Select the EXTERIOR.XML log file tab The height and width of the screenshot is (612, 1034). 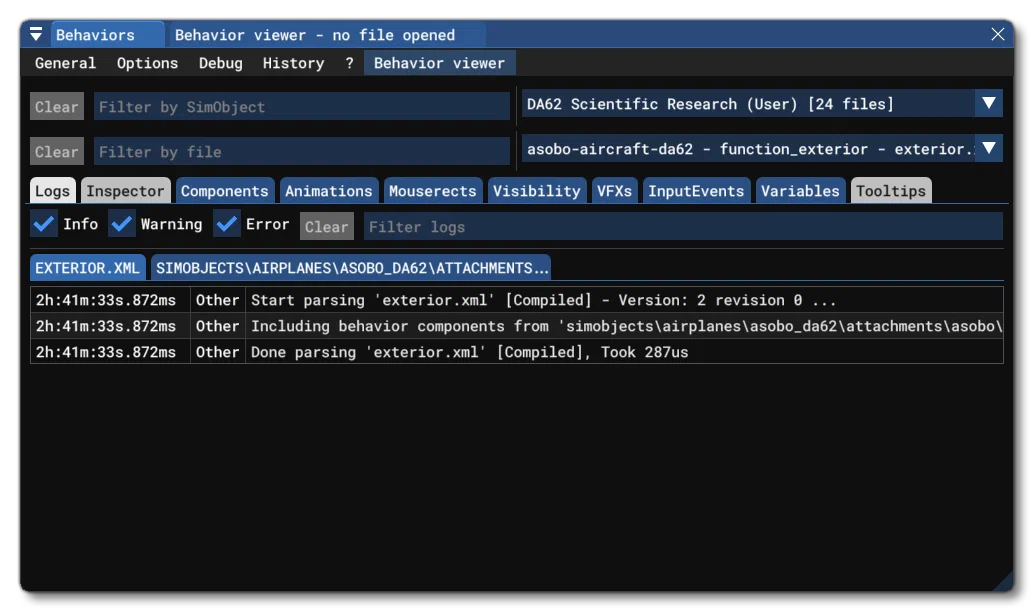point(88,268)
